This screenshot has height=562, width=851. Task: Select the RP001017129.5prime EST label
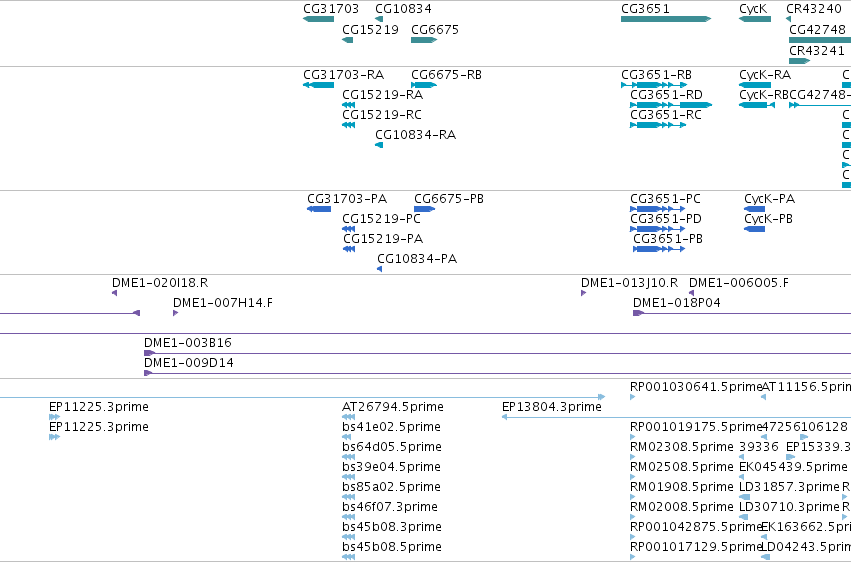(696, 547)
